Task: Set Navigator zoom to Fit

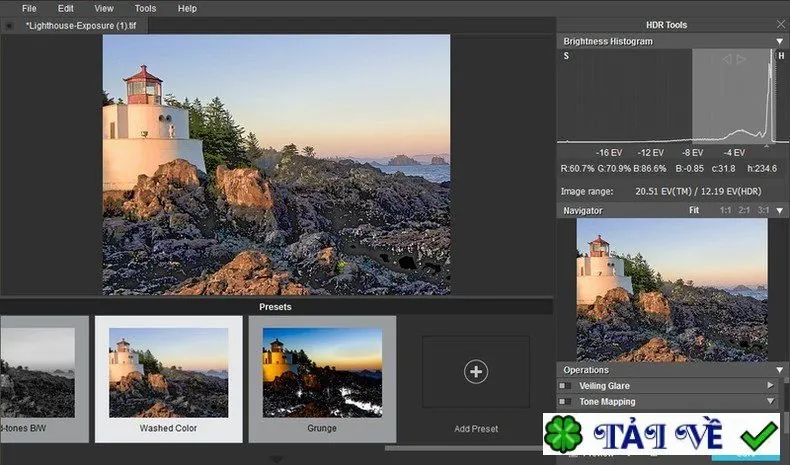Action: (x=694, y=210)
